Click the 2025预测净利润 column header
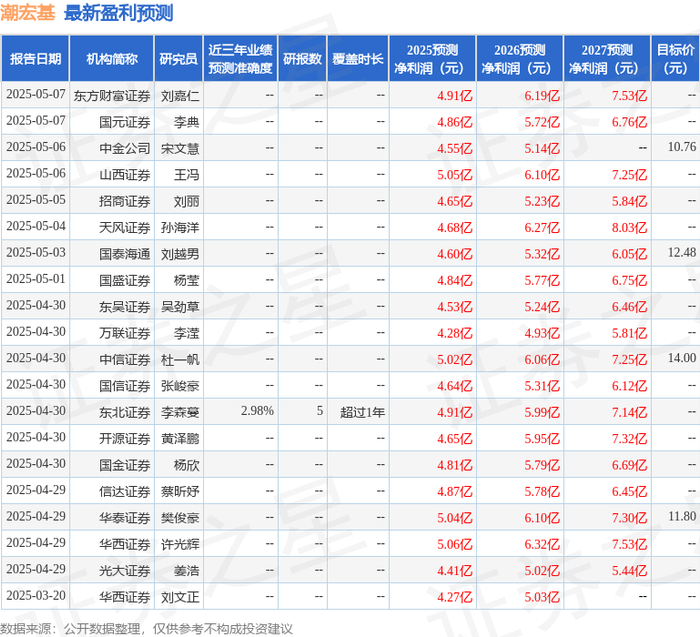700x637 pixels. click(x=433, y=59)
